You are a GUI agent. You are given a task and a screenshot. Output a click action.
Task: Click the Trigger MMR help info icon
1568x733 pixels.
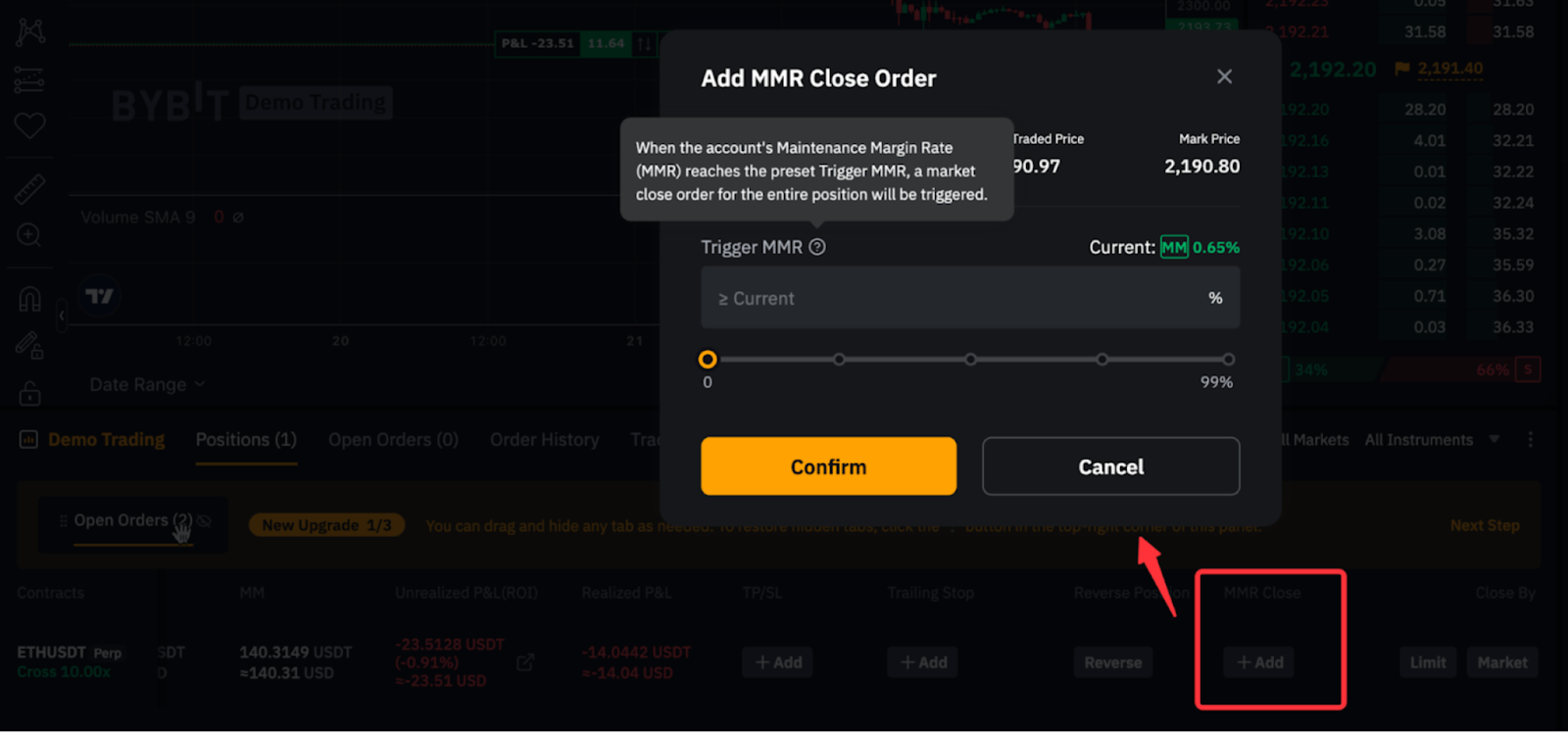pos(817,247)
